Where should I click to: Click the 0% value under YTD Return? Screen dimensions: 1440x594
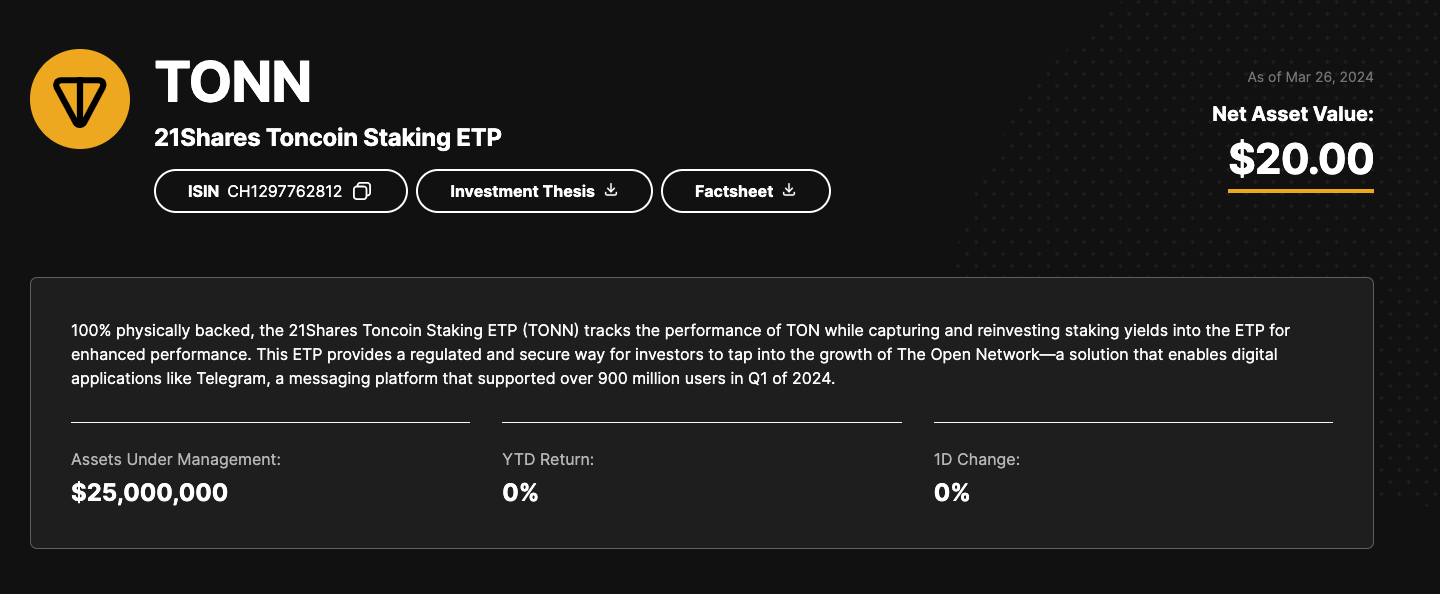tap(520, 492)
